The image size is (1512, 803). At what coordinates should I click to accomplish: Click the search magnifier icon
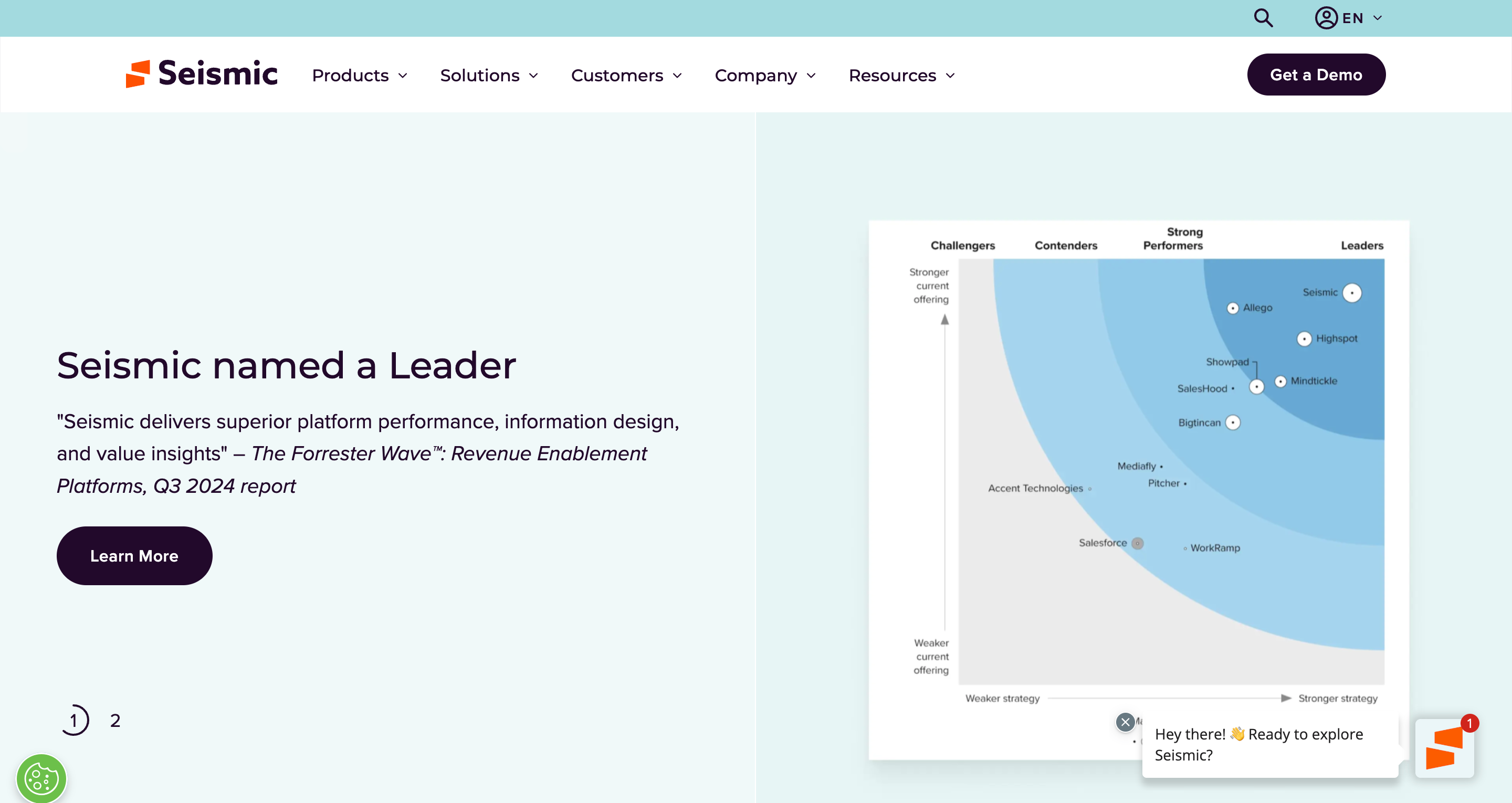pos(1263,18)
